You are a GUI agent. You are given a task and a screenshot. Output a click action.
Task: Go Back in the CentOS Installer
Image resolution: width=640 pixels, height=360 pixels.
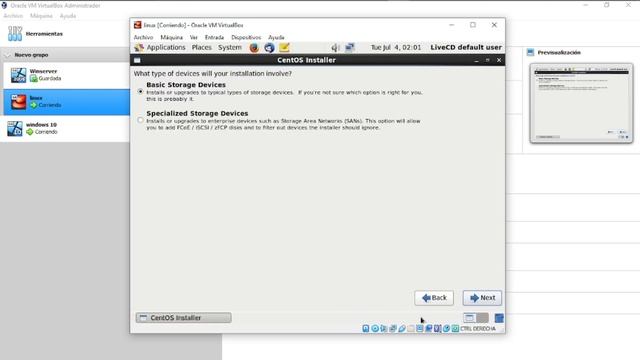[434, 298]
